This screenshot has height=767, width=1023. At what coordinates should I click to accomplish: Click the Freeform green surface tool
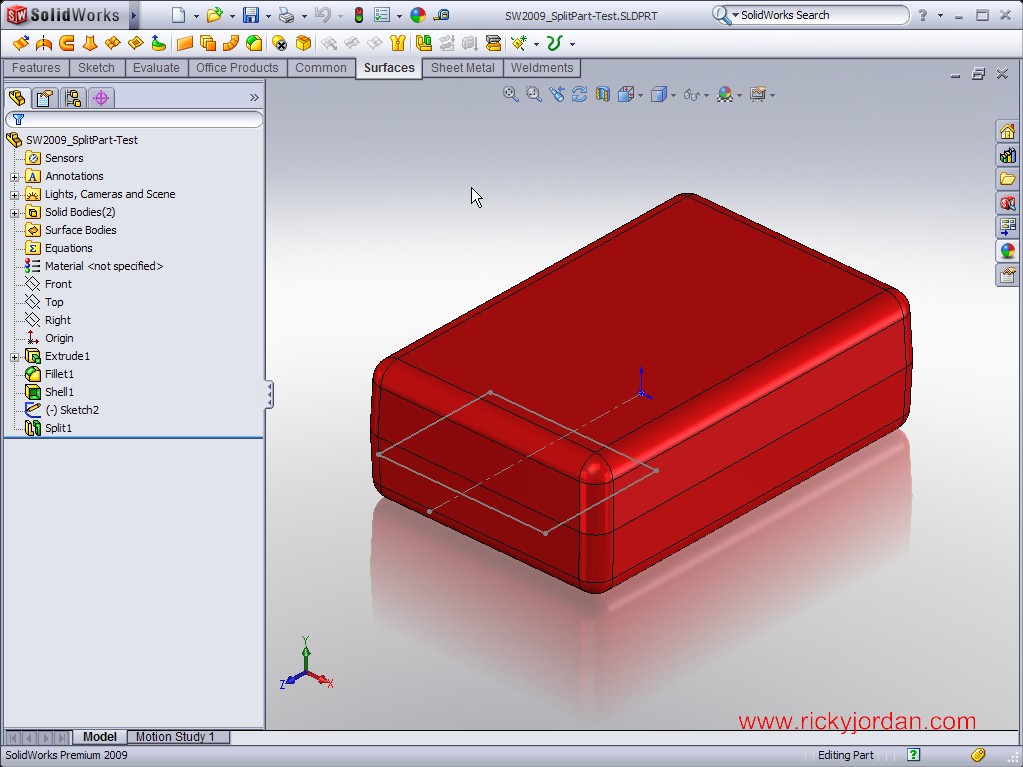click(159, 44)
